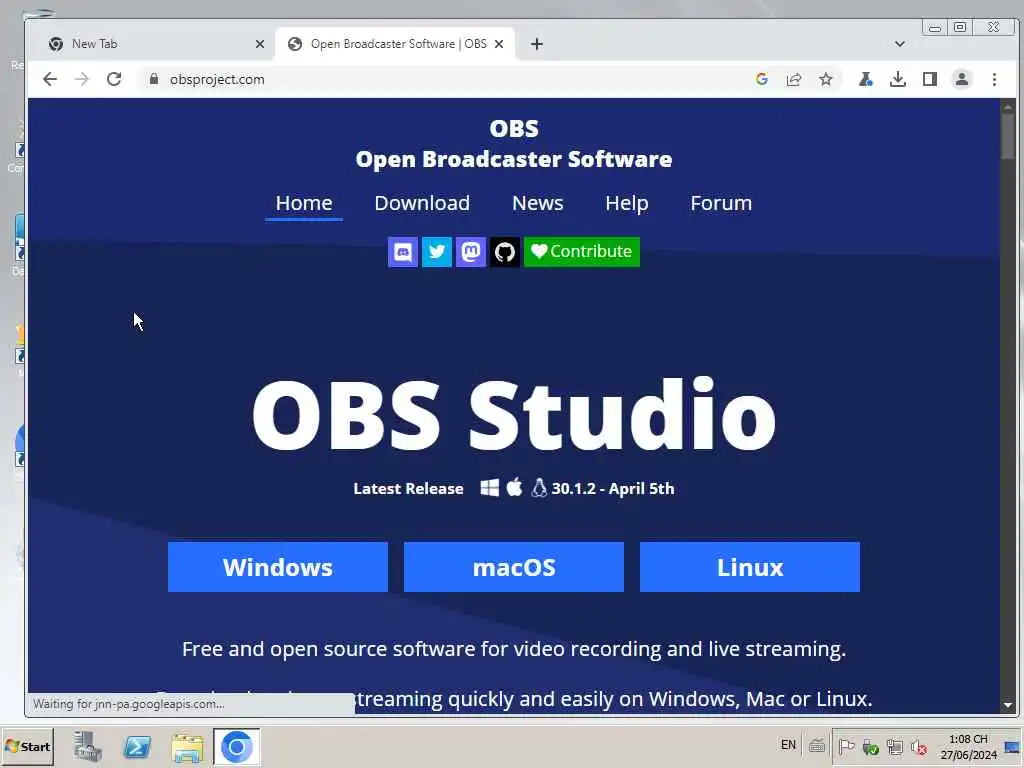
Task: Click the green Contribute button
Action: (x=582, y=251)
